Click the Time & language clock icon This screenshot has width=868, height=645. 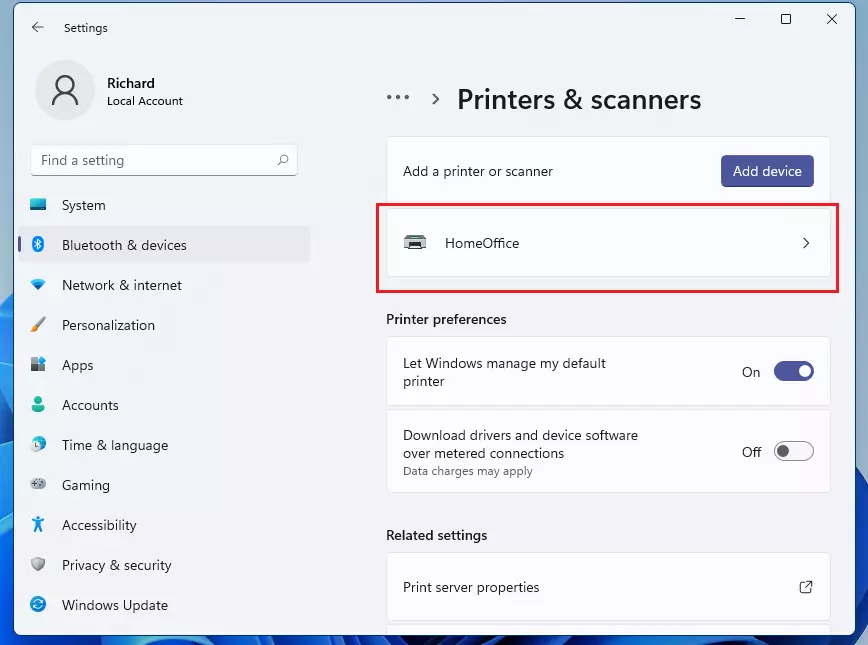38,444
